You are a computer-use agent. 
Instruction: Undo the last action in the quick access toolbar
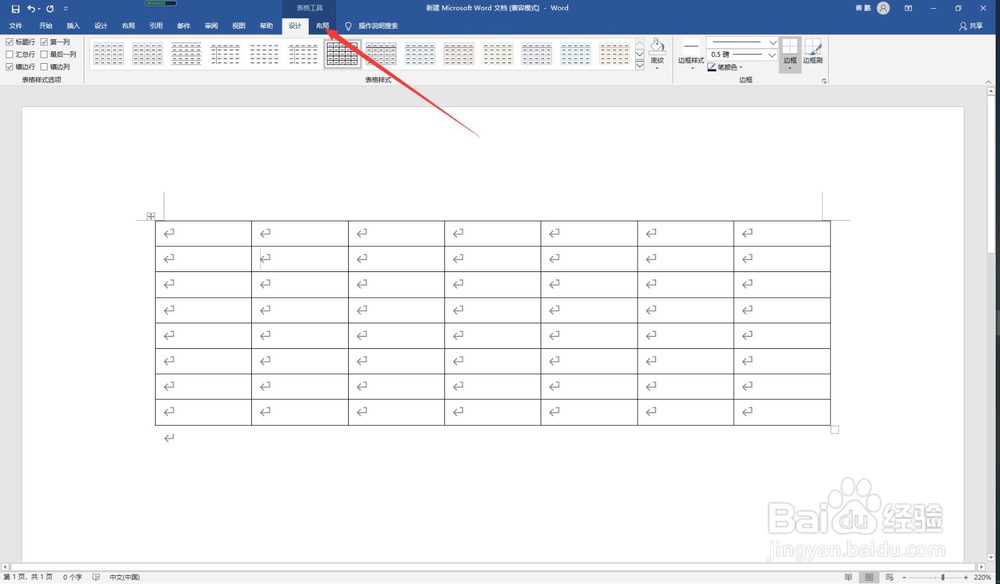click(31, 8)
